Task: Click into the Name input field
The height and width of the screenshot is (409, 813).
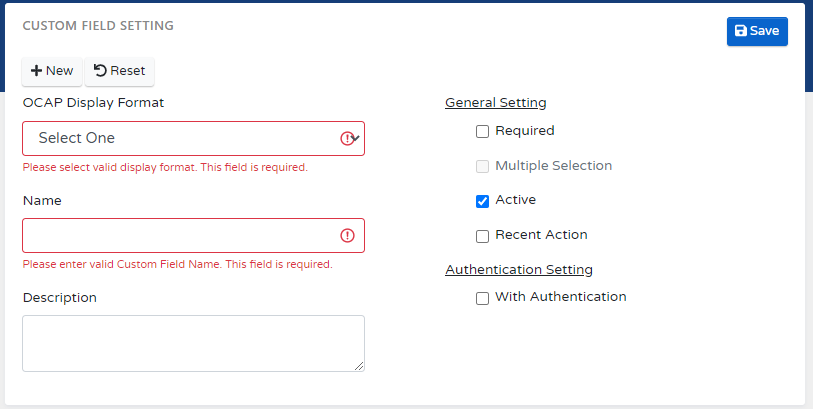Action: [180, 235]
